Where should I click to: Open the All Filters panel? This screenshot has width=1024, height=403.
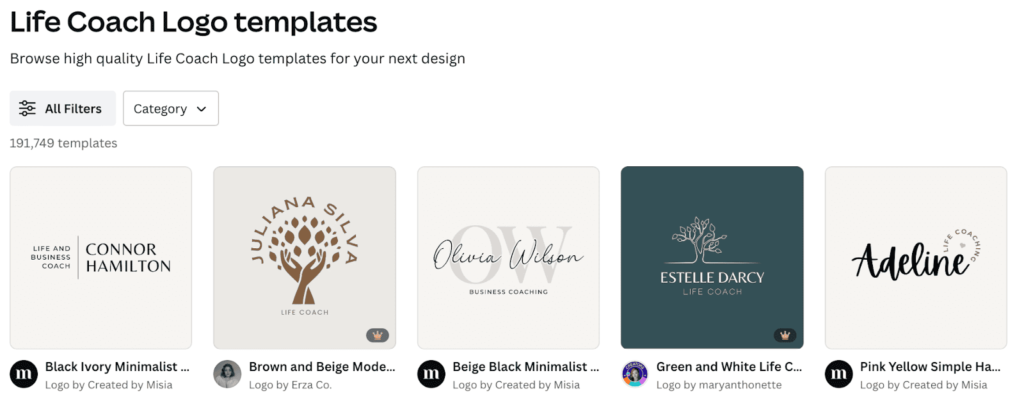click(63, 108)
